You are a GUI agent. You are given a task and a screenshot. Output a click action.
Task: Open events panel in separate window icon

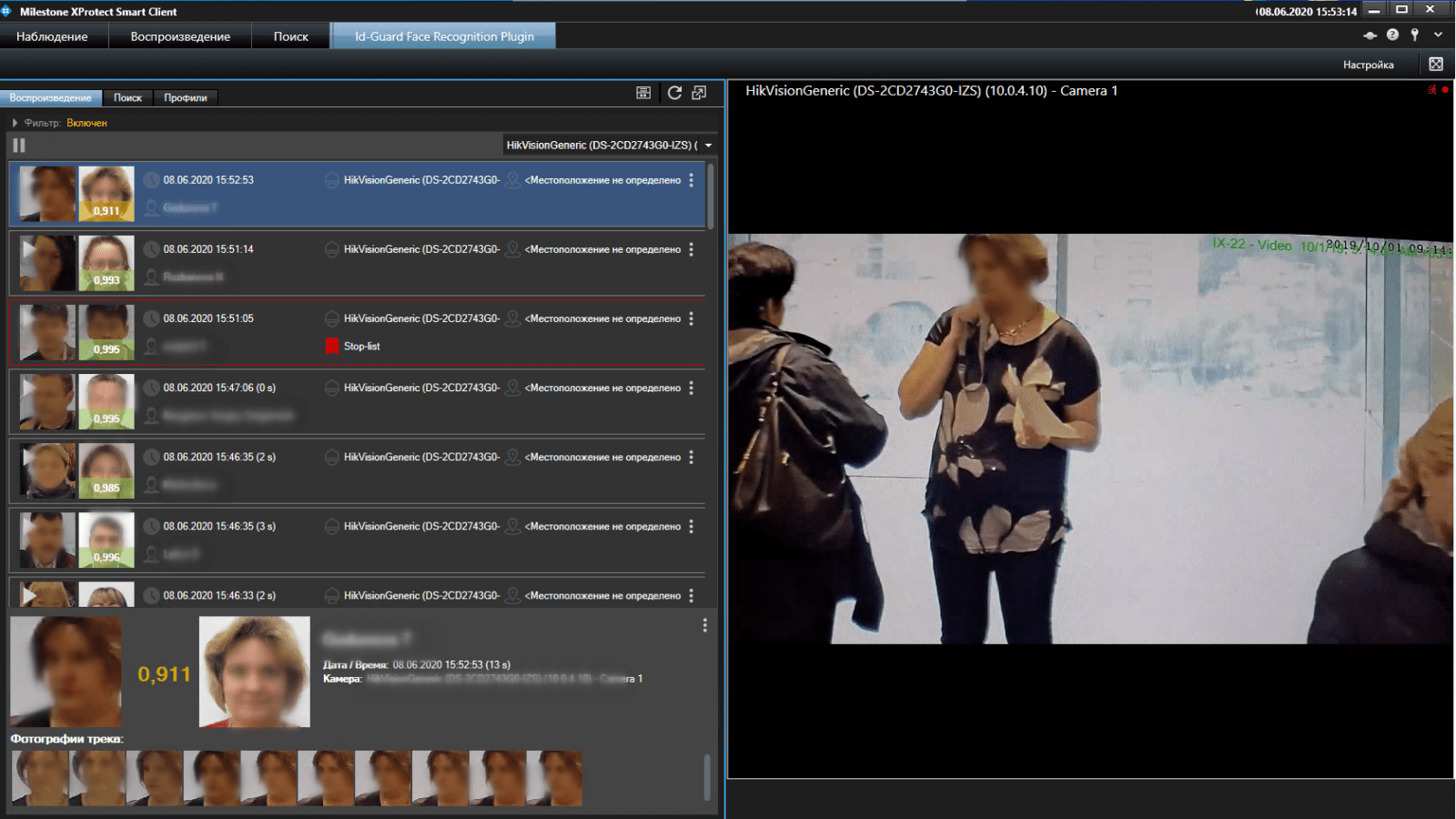699,93
